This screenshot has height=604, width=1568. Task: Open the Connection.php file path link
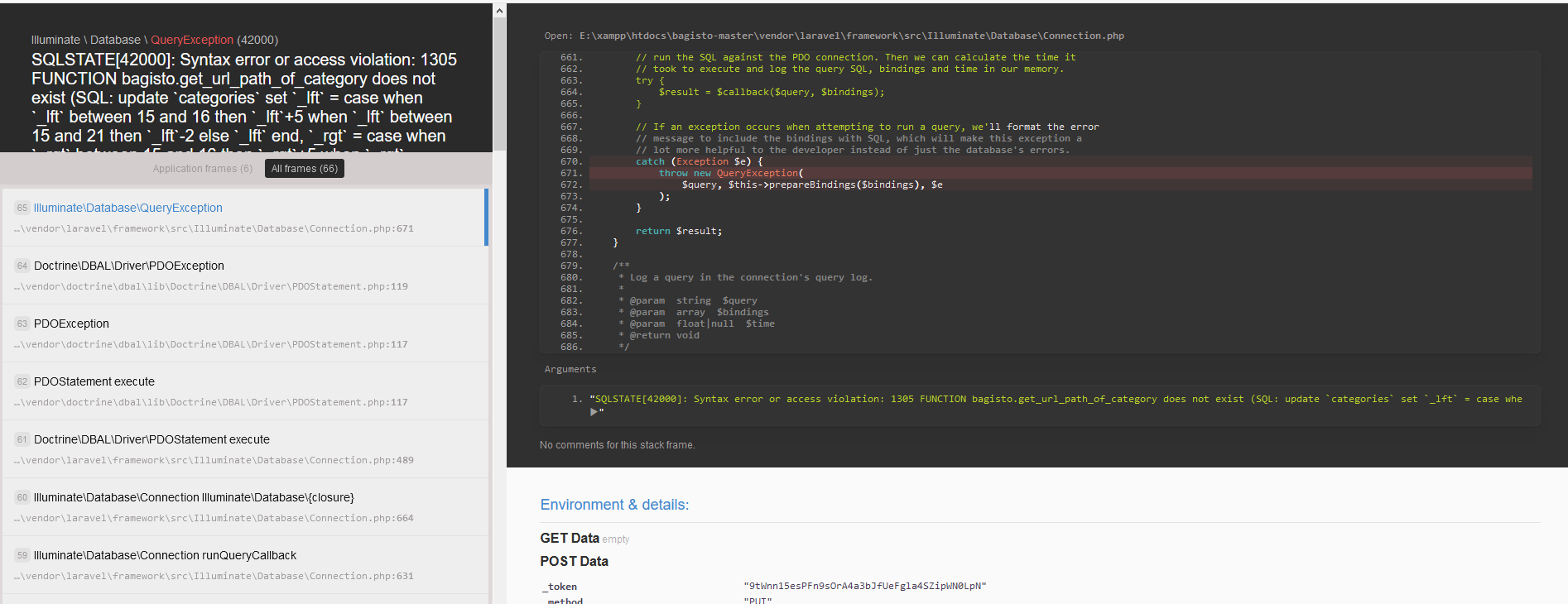(x=852, y=36)
